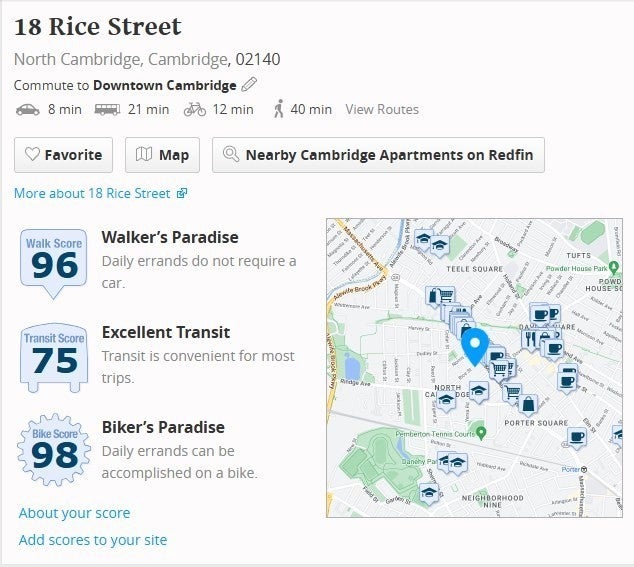Click the Bike Score 98 gear badge

(54, 450)
